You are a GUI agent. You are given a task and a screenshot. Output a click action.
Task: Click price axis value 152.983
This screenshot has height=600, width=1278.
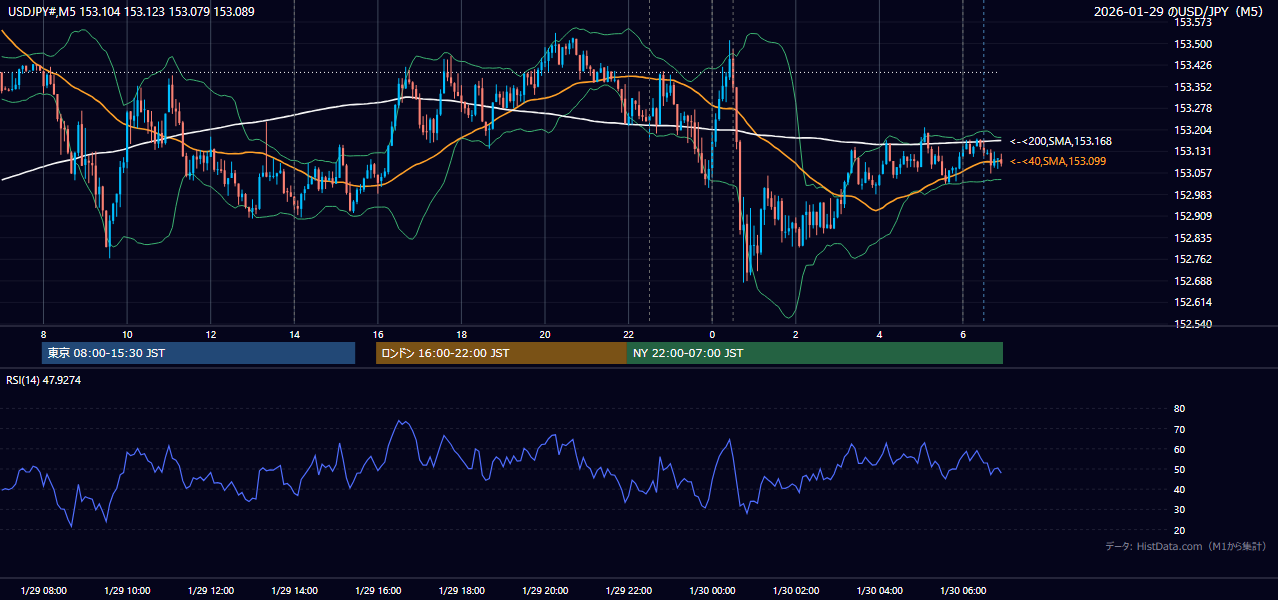[x=1192, y=195]
